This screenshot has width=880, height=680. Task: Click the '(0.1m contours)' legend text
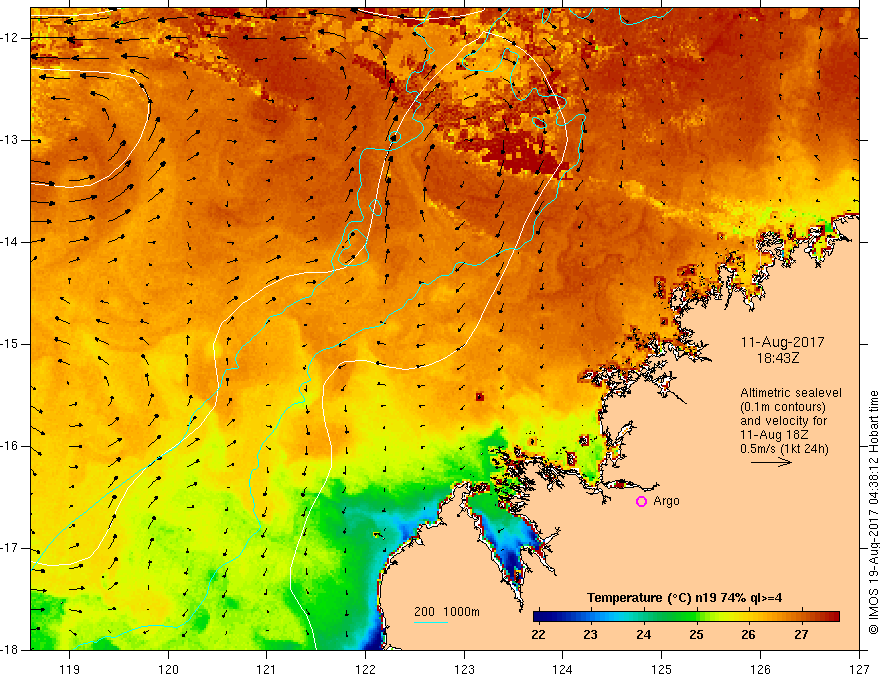pos(783,407)
